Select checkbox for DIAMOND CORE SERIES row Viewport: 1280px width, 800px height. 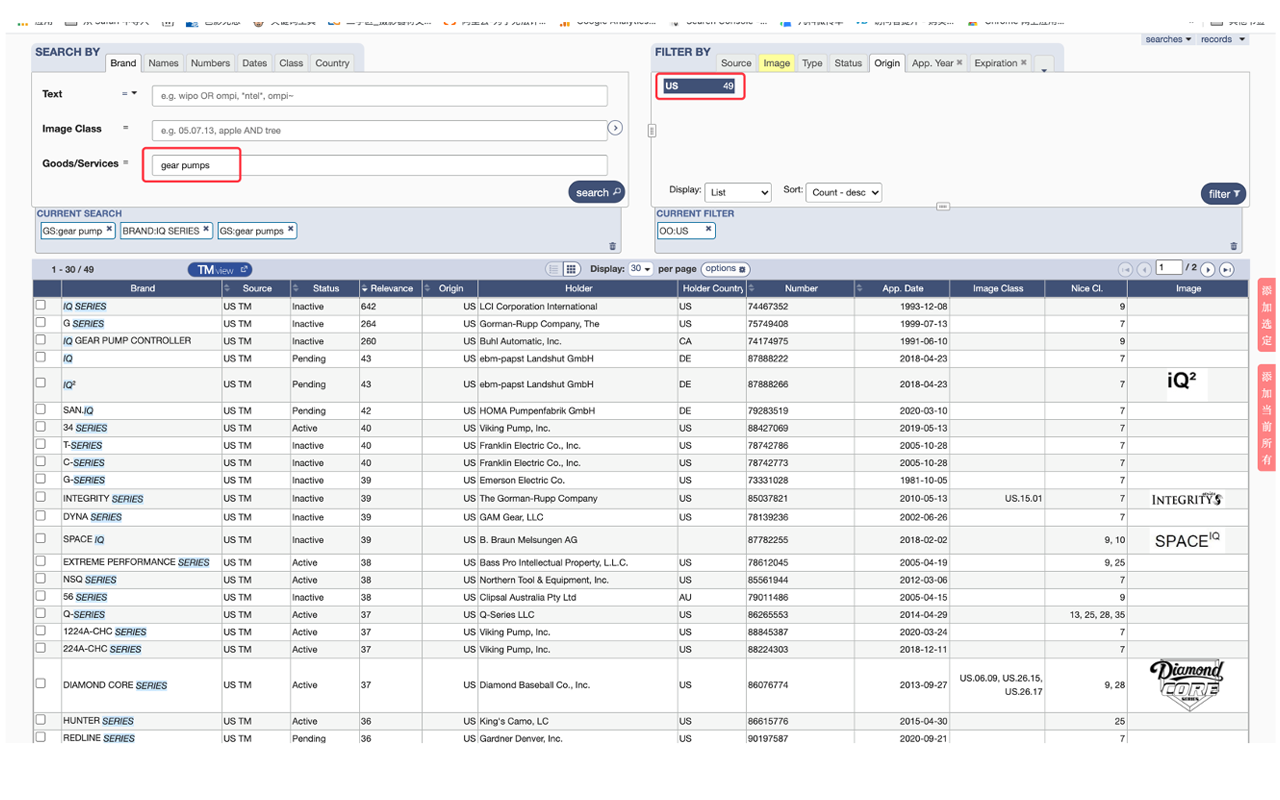41,684
